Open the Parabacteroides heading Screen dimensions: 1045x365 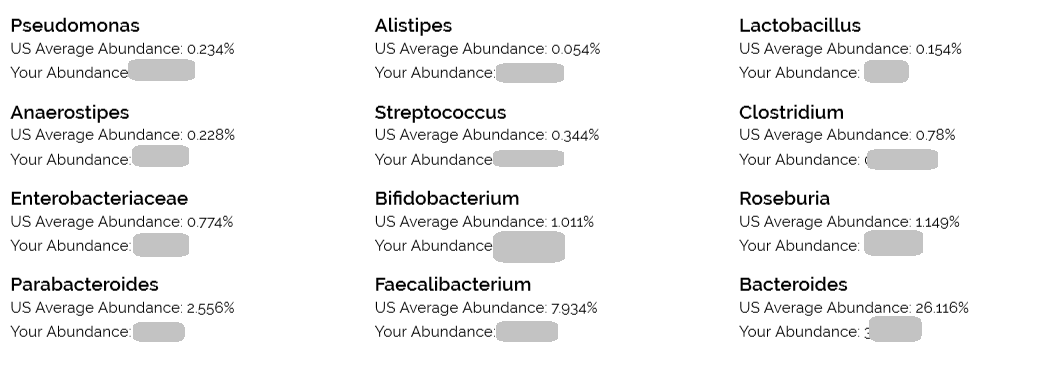(85, 284)
